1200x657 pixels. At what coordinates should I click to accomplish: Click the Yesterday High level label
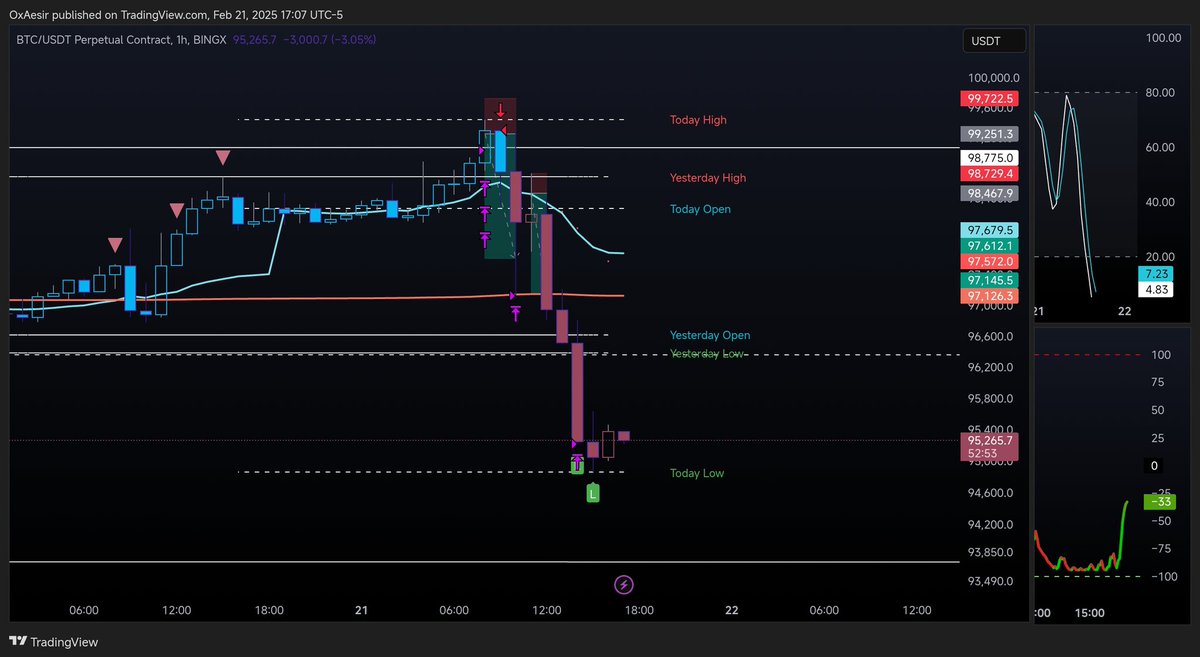pyautogui.click(x=708, y=178)
